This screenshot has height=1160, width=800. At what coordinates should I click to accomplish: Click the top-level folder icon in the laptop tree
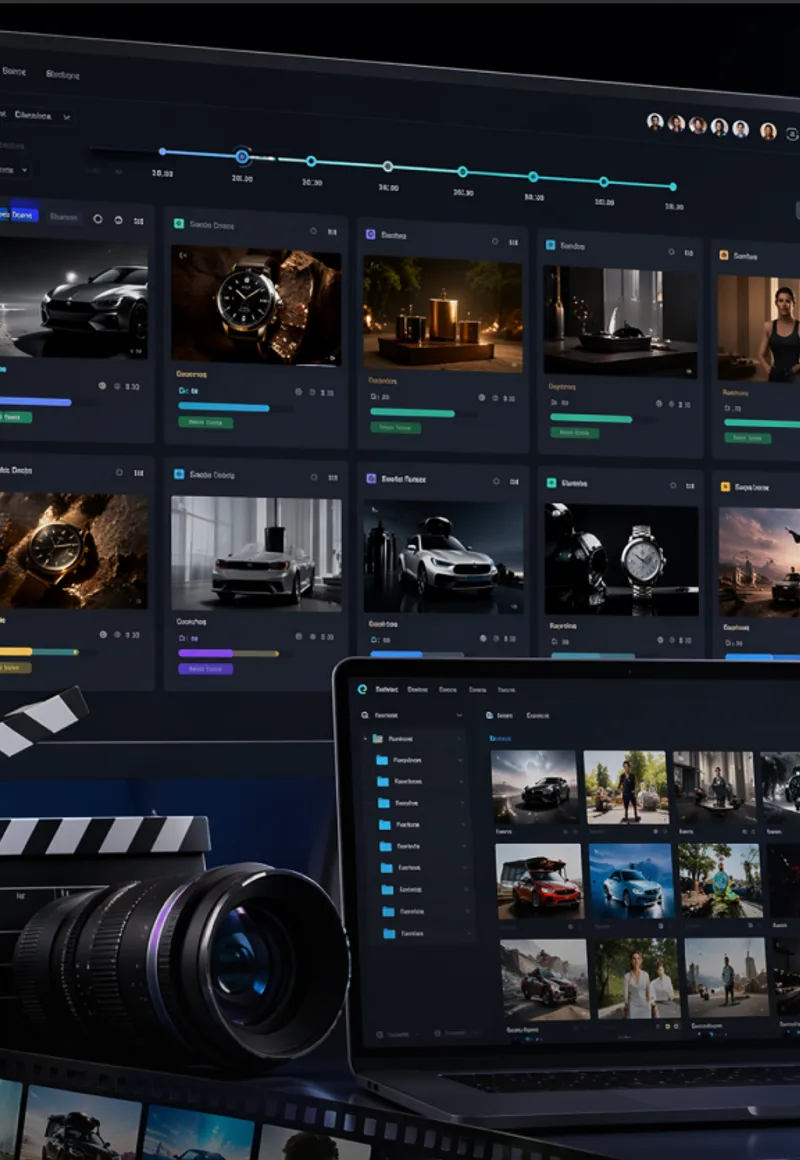pyautogui.click(x=377, y=738)
